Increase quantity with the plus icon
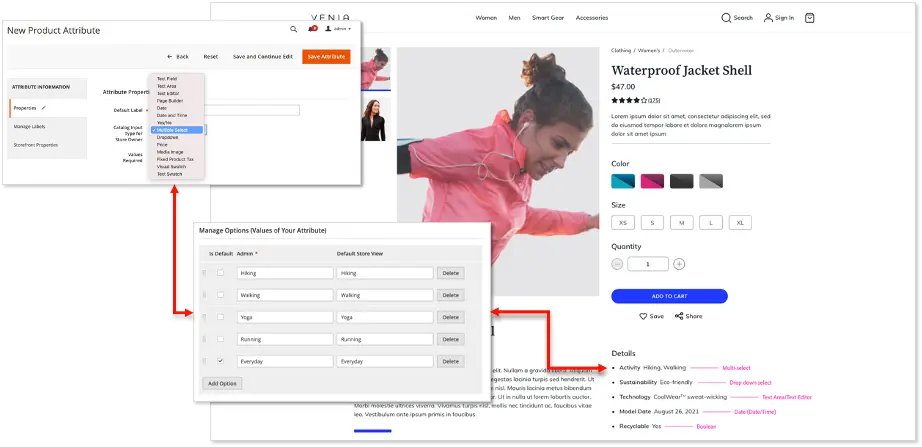Image resolution: width=922 pixels, height=447 pixels. [679, 264]
